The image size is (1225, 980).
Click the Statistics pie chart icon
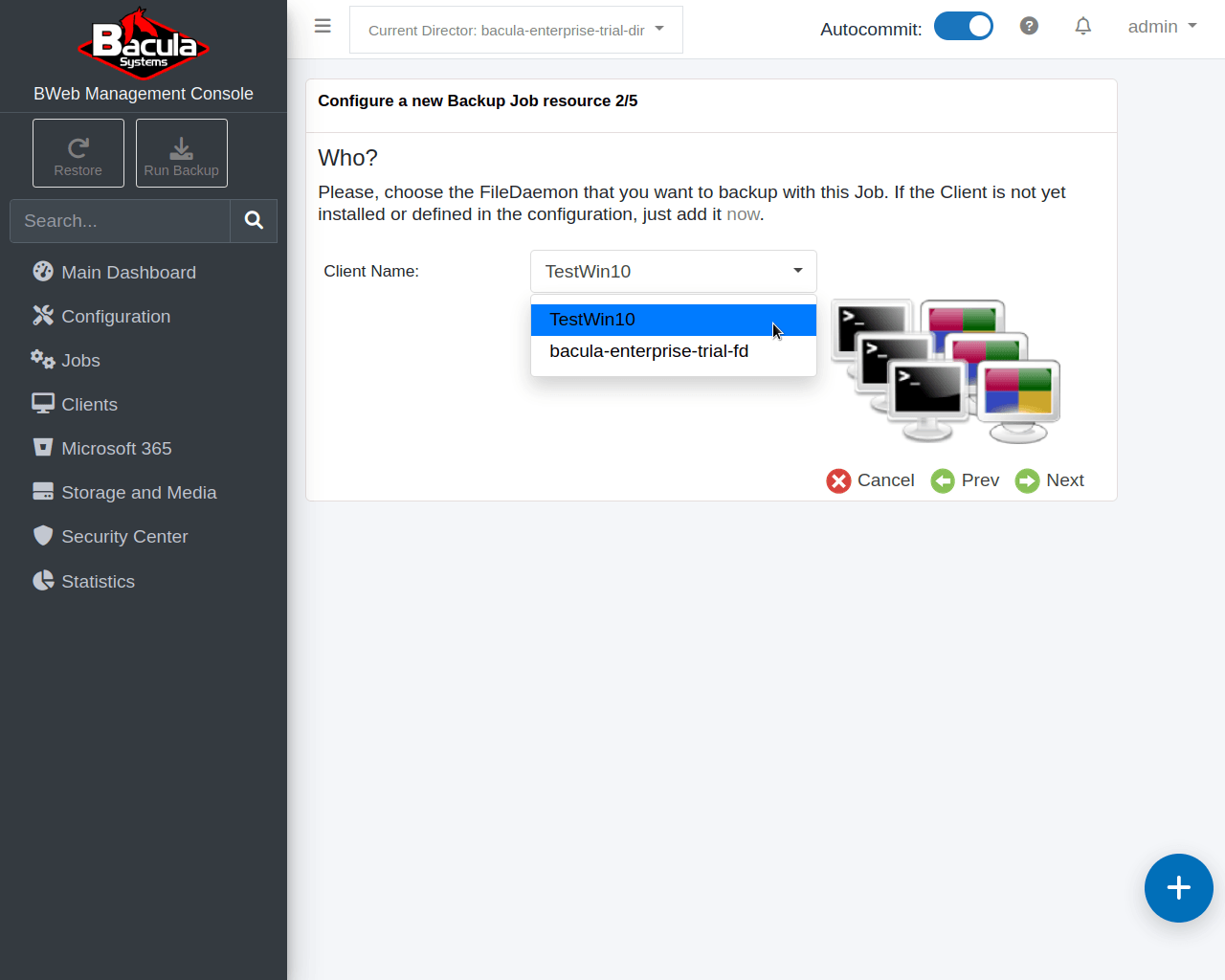click(43, 581)
